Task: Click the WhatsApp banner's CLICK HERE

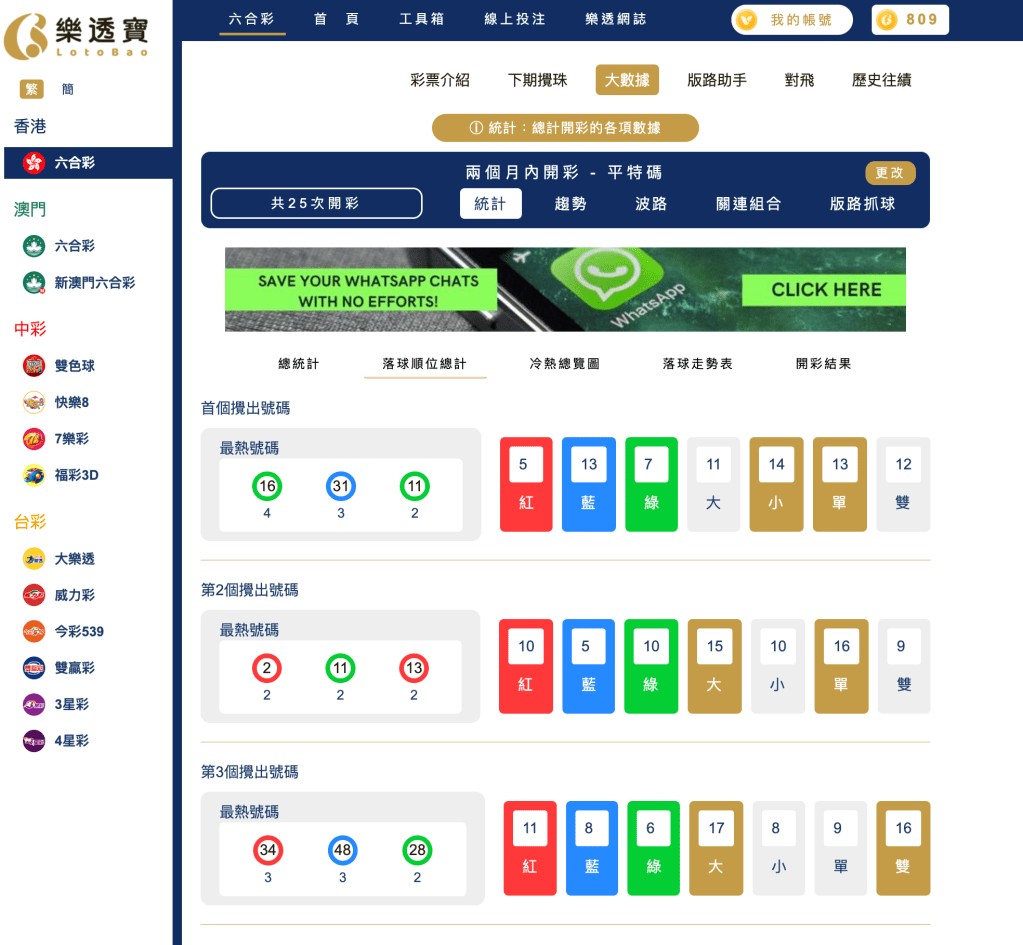Action: tap(823, 289)
